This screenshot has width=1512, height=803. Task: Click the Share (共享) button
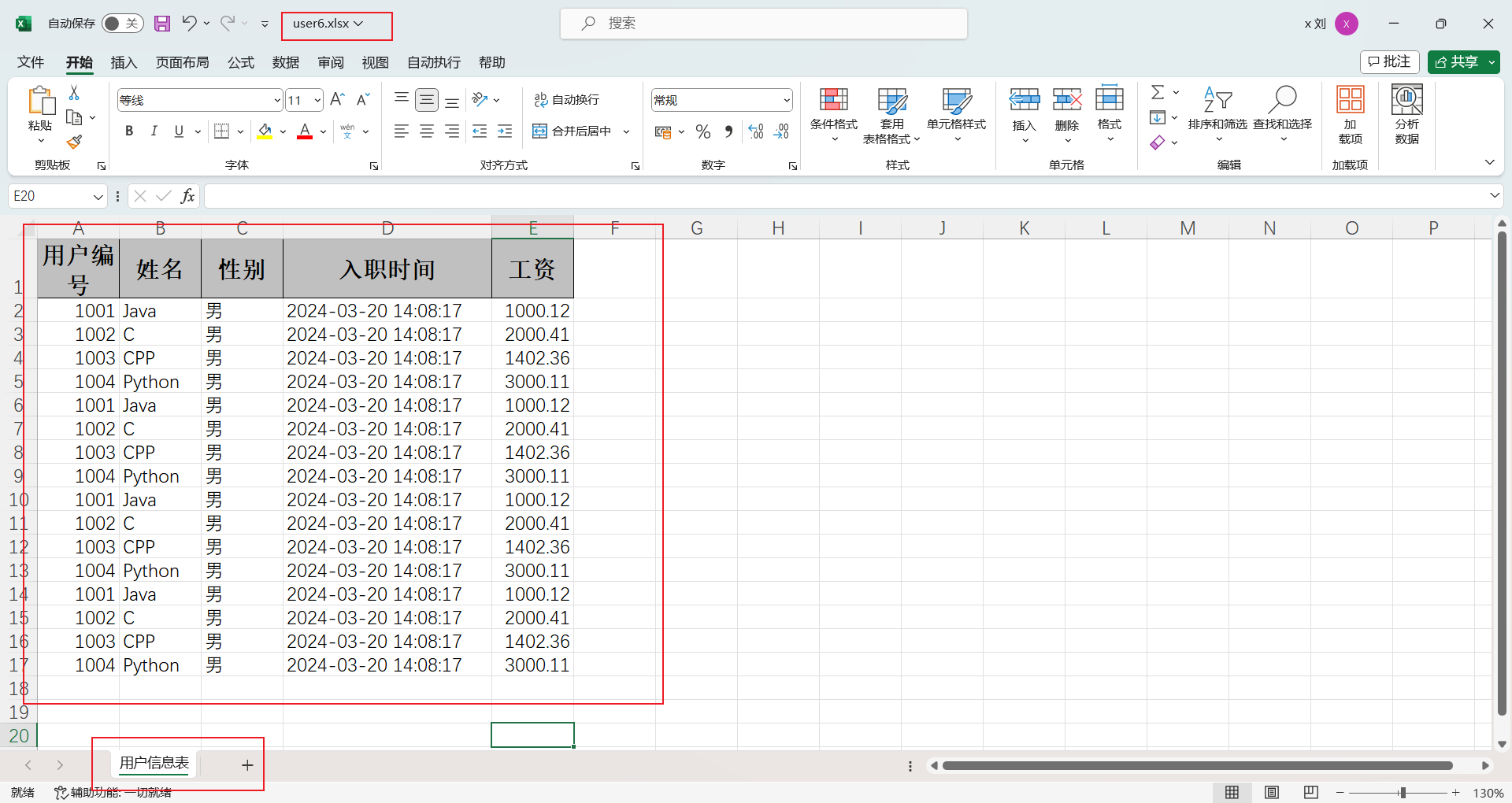coord(1457,61)
